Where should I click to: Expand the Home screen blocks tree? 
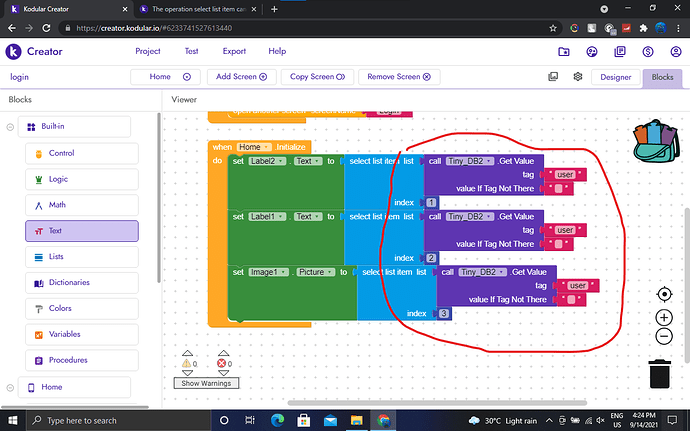coord(10,387)
